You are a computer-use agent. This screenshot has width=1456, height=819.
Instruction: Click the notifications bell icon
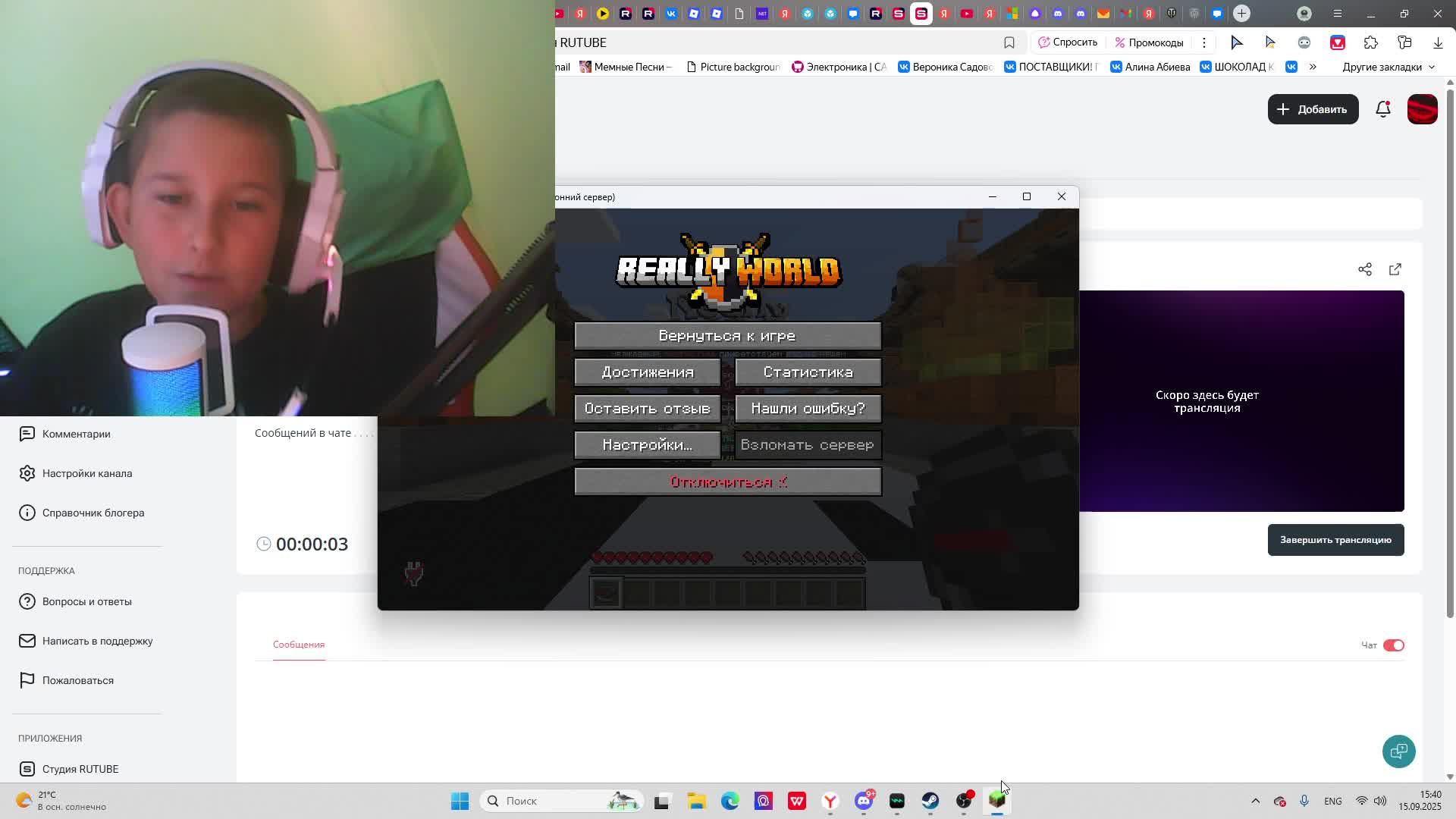pyautogui.click(x=1382, y=109)
